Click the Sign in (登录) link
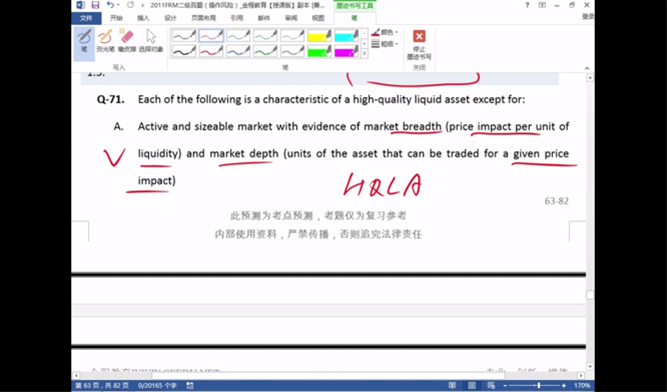This screenshot has height=392, width=667. [588, 16]
